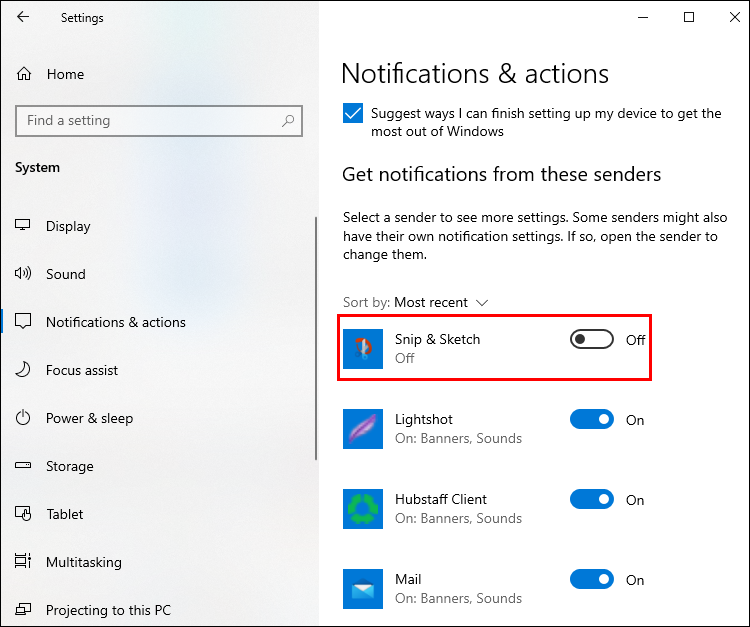Open the Snip & Sketch app icon

click(363, 349)
